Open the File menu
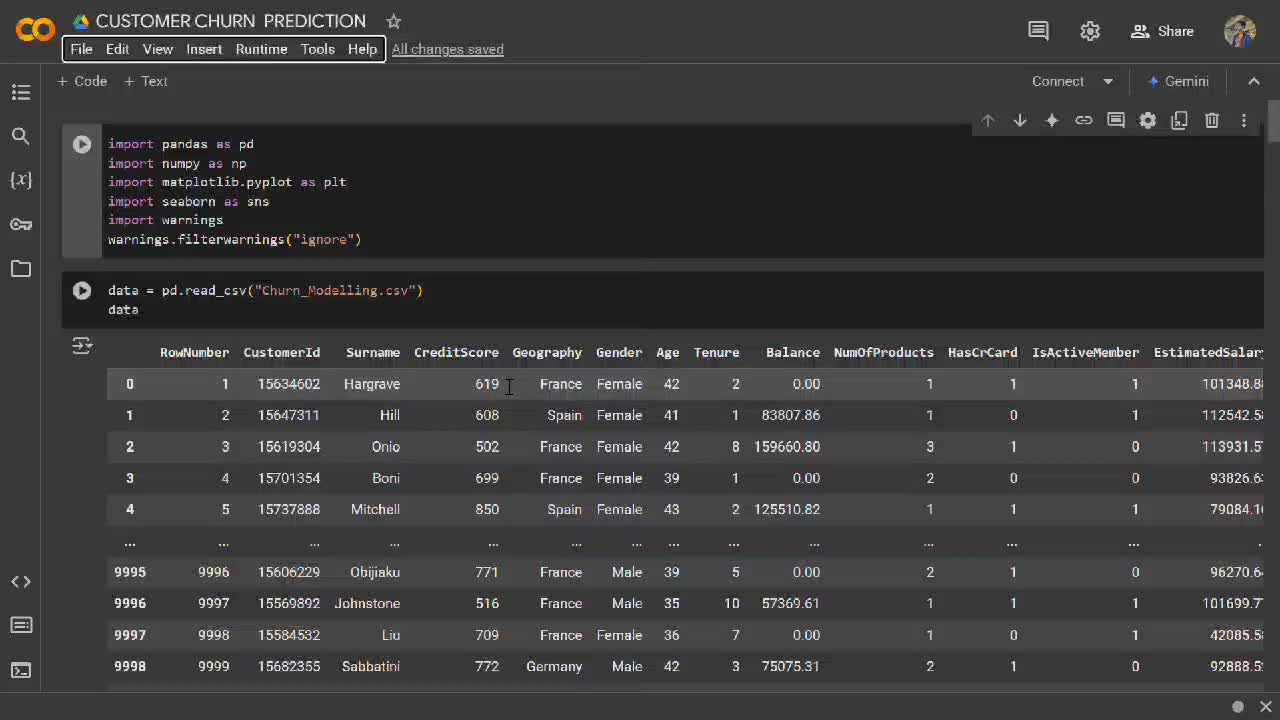This screenshot has width=1280, height=720. coord(81,49)
